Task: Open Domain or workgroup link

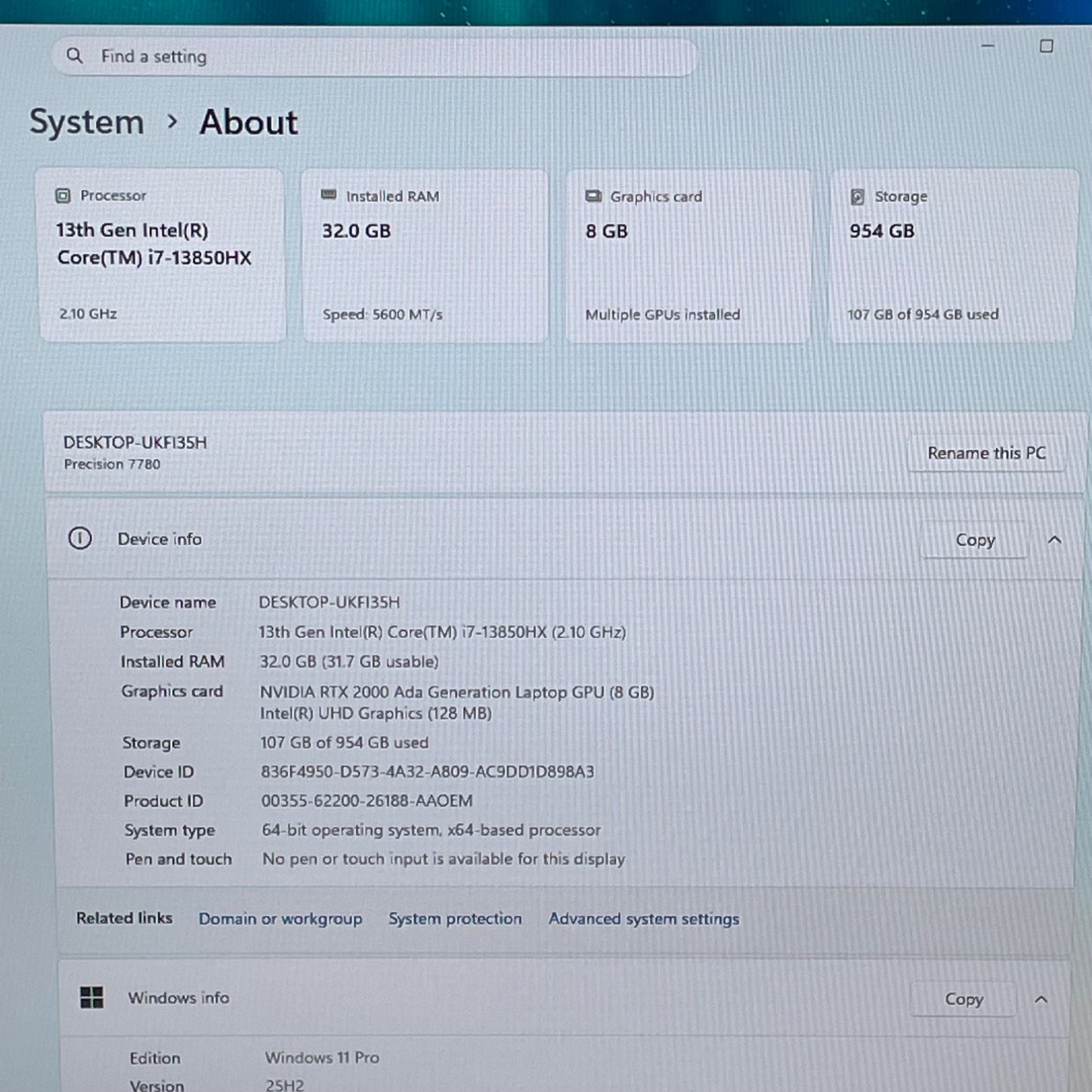Action: coord(280,919)
